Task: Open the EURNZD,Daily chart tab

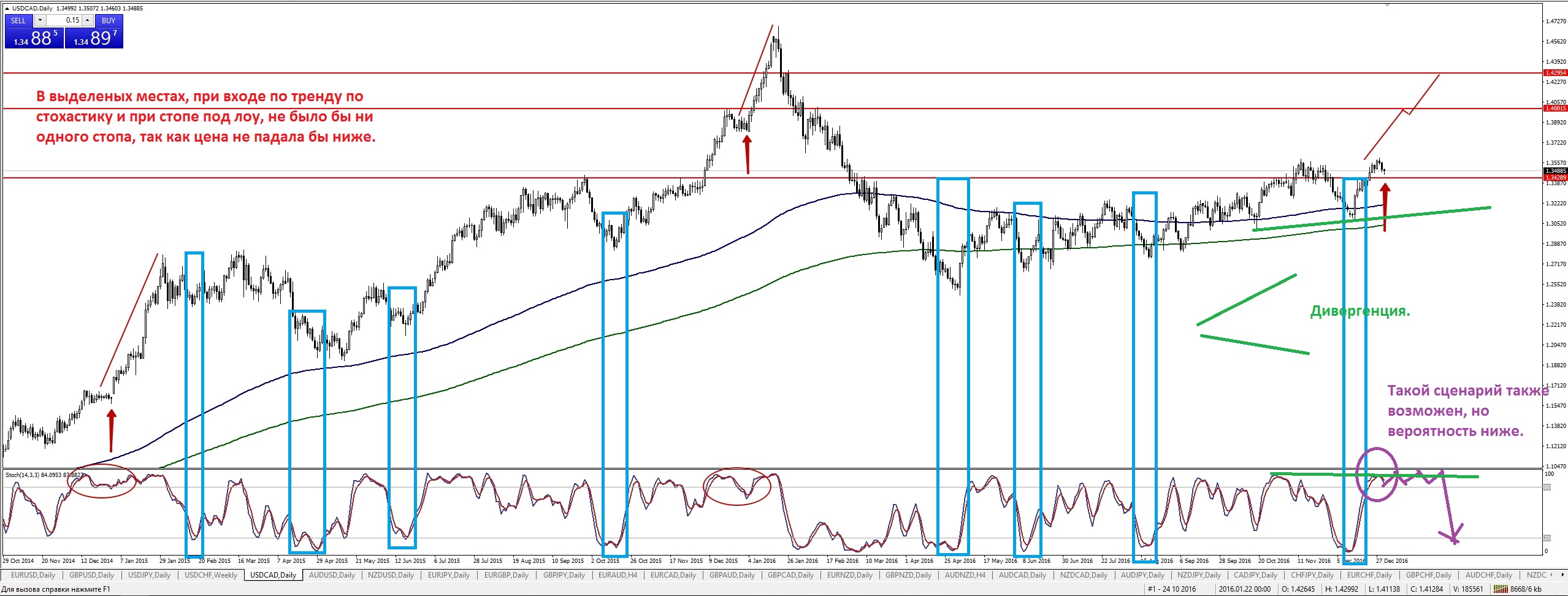Action: (850, 575)
